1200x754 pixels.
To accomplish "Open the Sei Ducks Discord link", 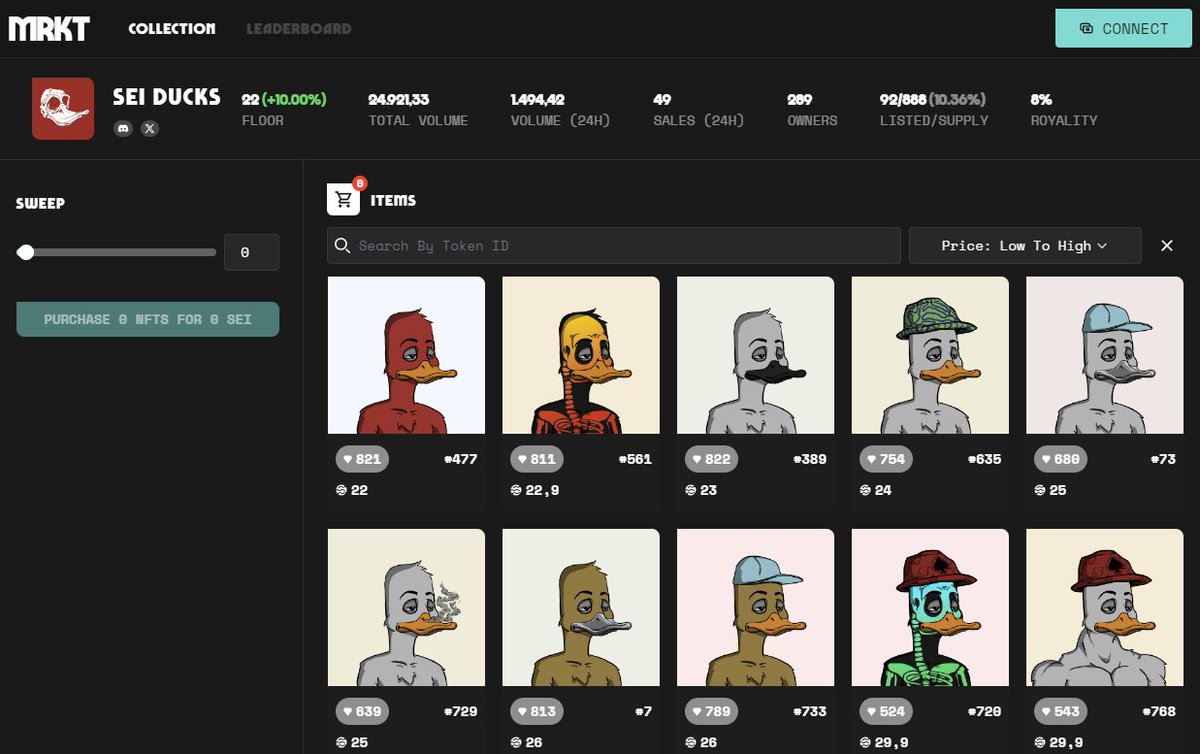I will point(122,128).
